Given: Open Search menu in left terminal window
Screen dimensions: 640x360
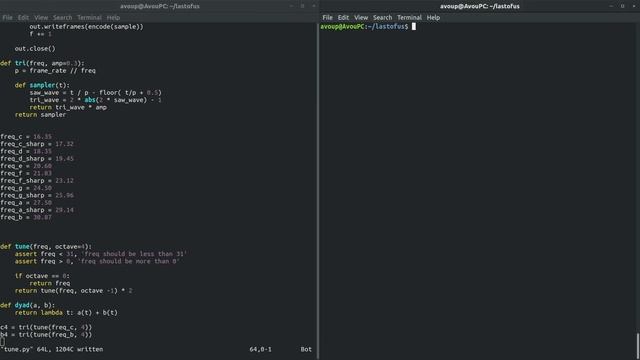Looking at the screenshot, I should 62,18.
